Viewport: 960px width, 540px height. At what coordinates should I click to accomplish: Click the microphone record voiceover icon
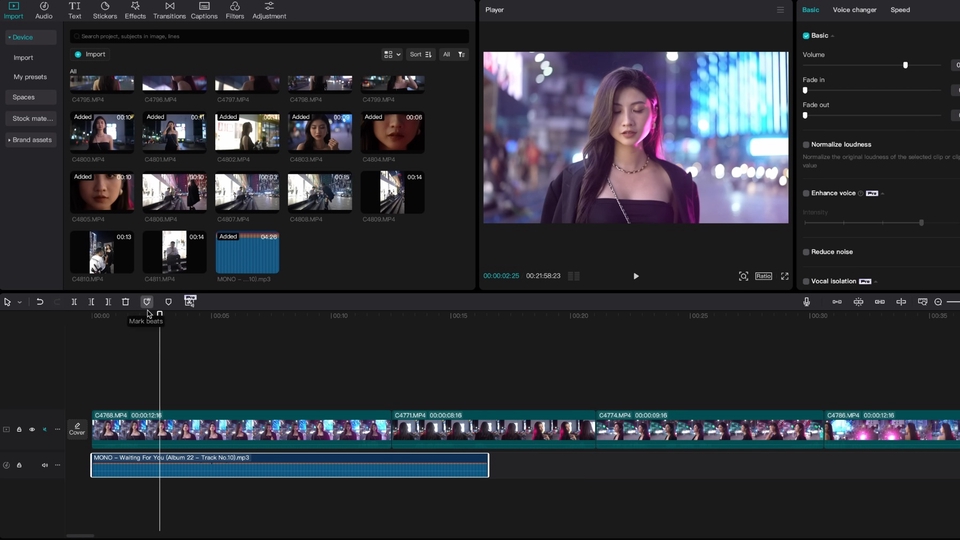pyautogui.click(x=807, y=301)
